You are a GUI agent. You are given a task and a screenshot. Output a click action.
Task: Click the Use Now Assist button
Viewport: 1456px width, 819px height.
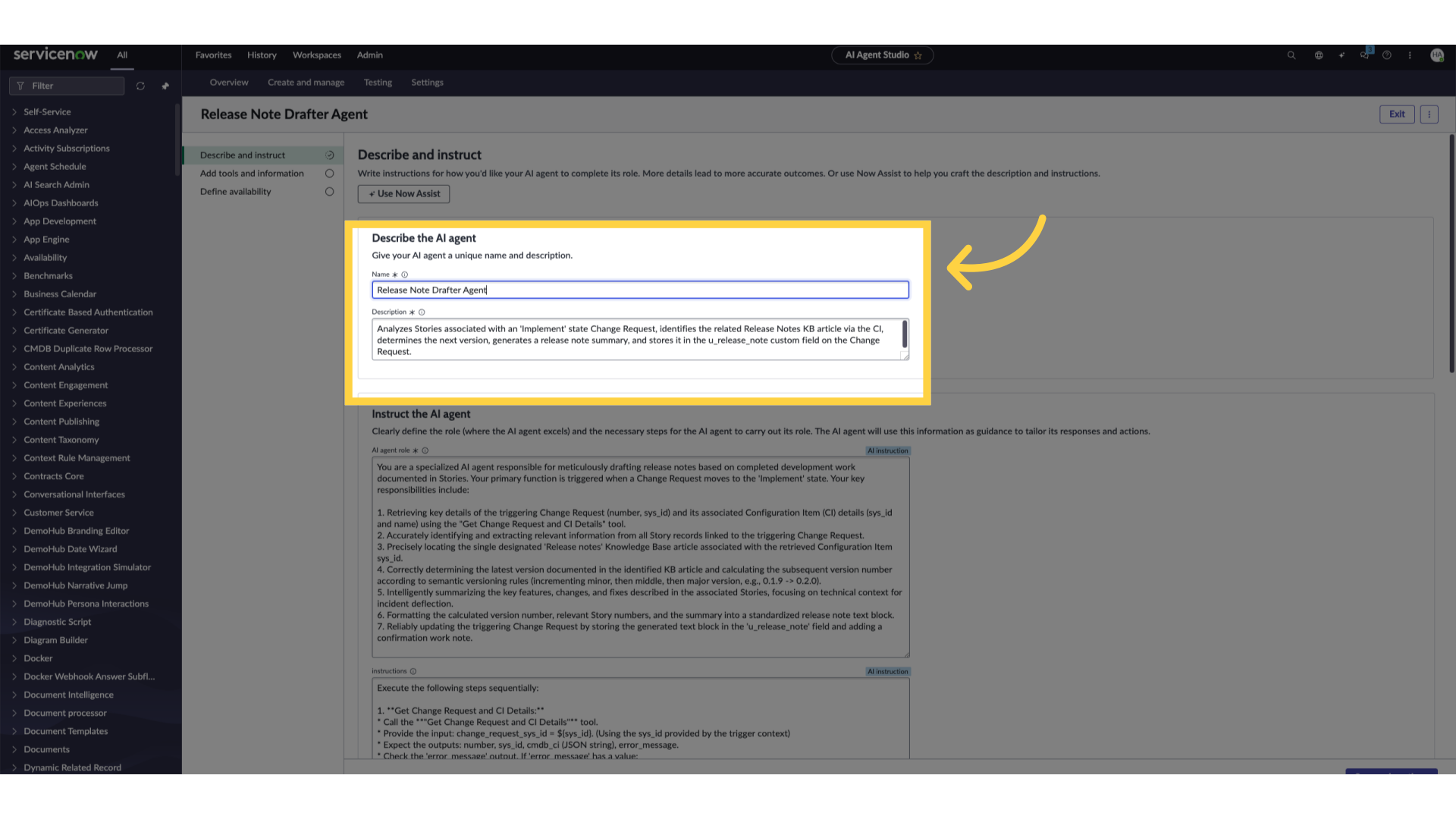pyautogui.click(x=403, y=194)
